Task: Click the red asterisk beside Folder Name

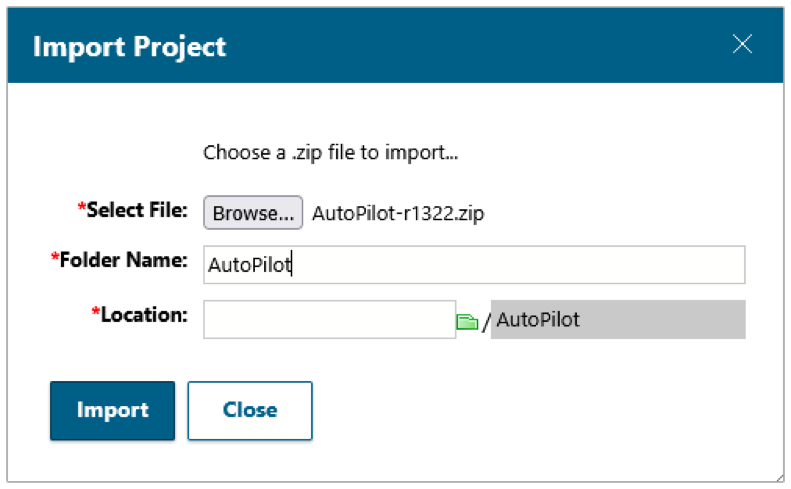Action: tap(54, 258)
